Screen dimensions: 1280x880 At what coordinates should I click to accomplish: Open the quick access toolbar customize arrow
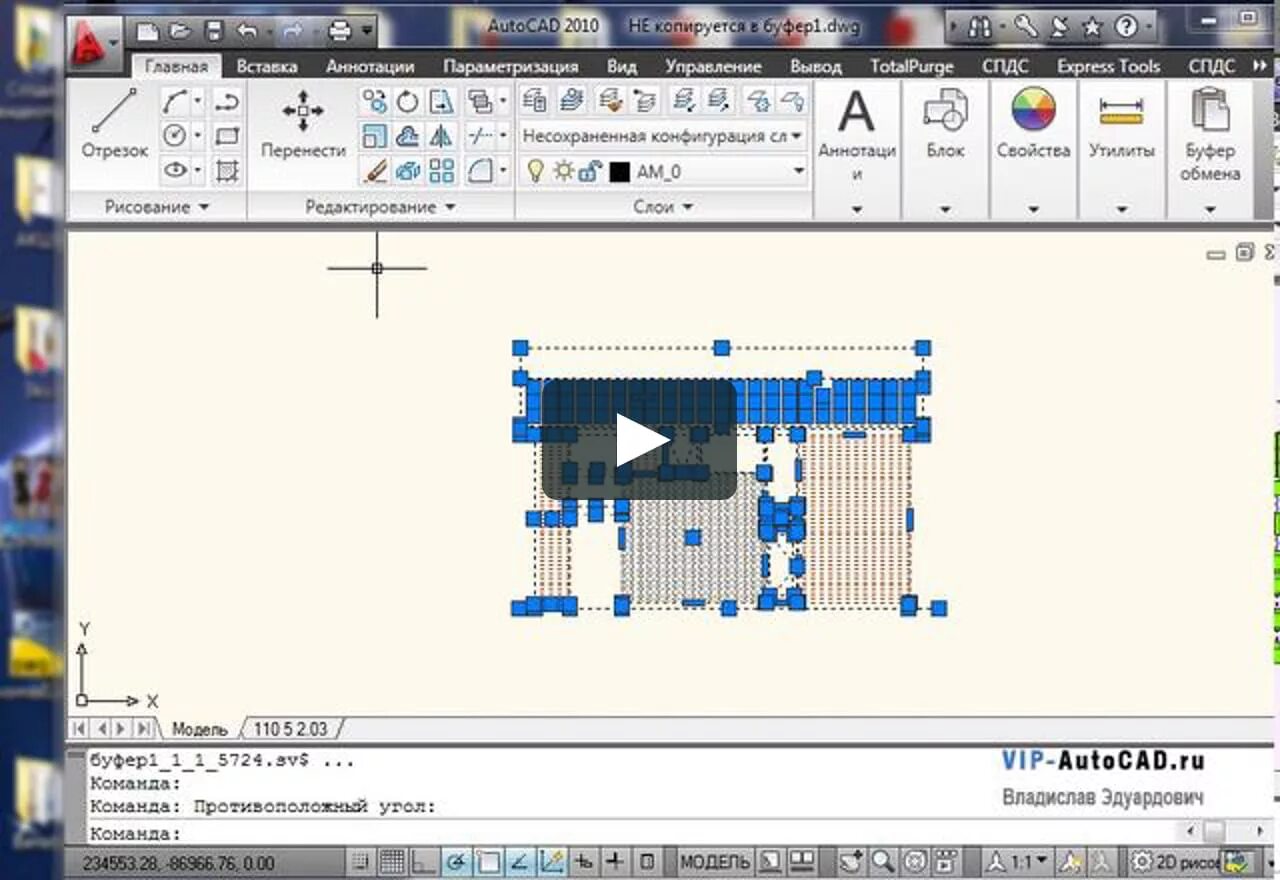367,31
